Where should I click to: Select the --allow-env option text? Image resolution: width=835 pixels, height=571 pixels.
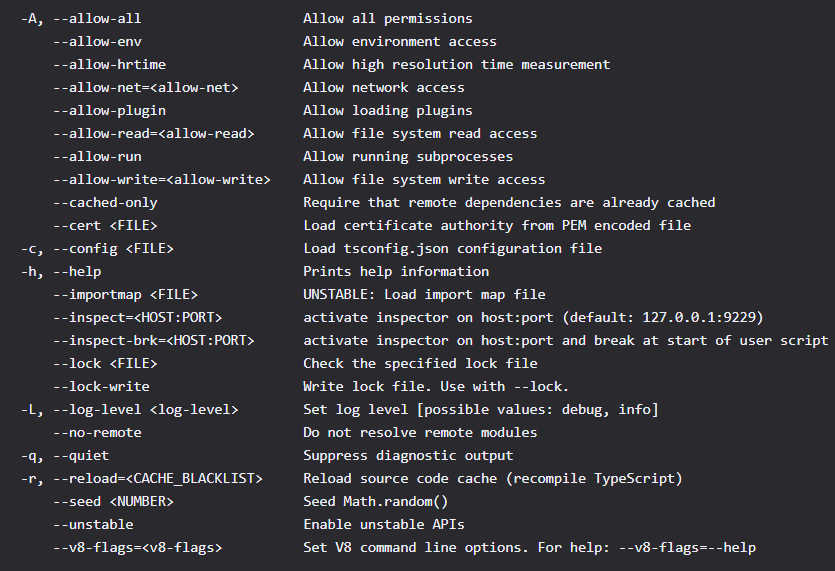[x=97, y=42]
